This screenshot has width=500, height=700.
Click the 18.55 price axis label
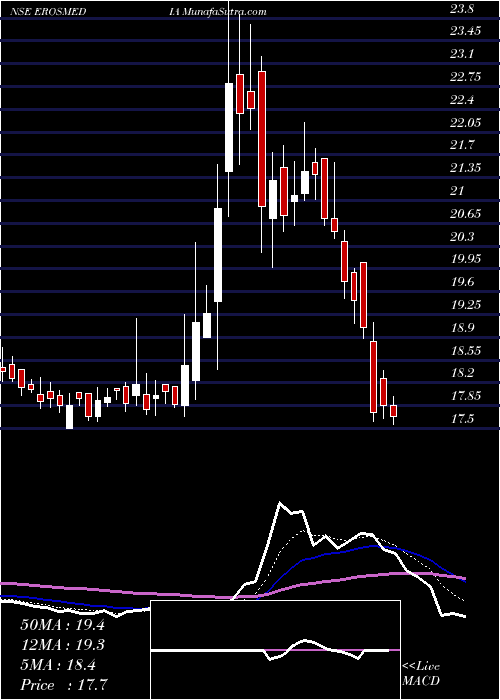(465, 350)
